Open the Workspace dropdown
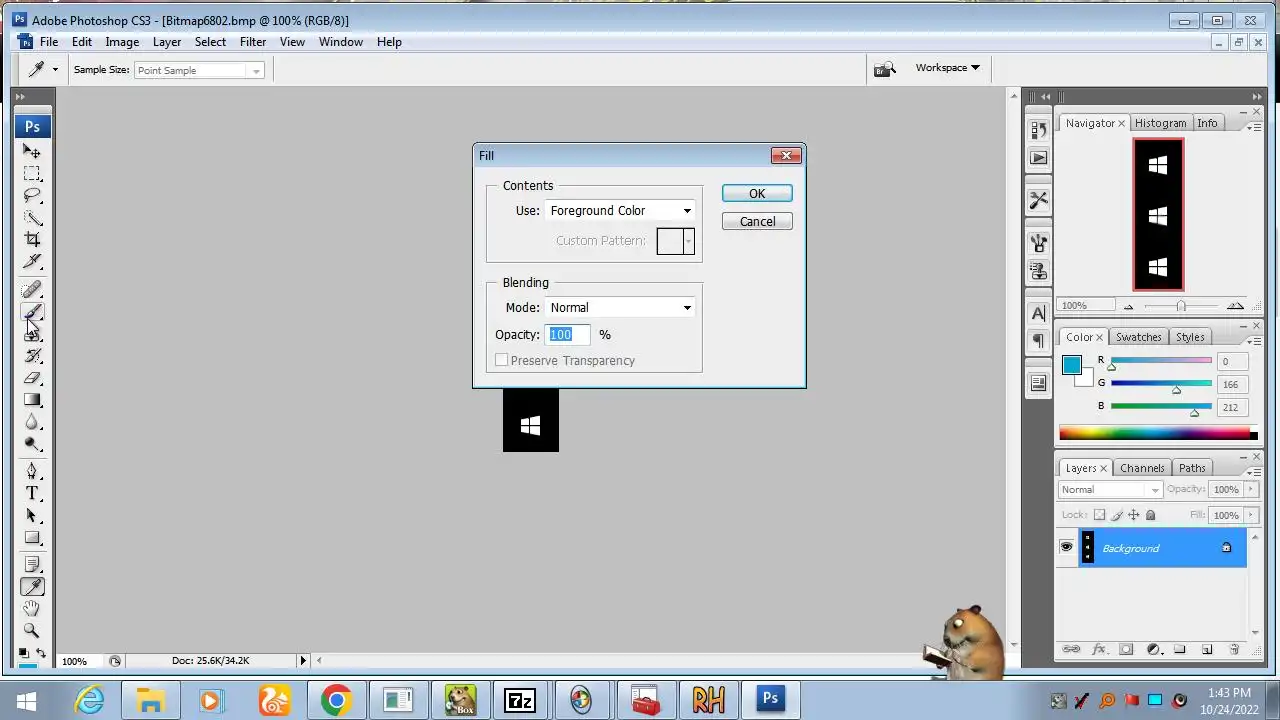 [x=947, y=68]
